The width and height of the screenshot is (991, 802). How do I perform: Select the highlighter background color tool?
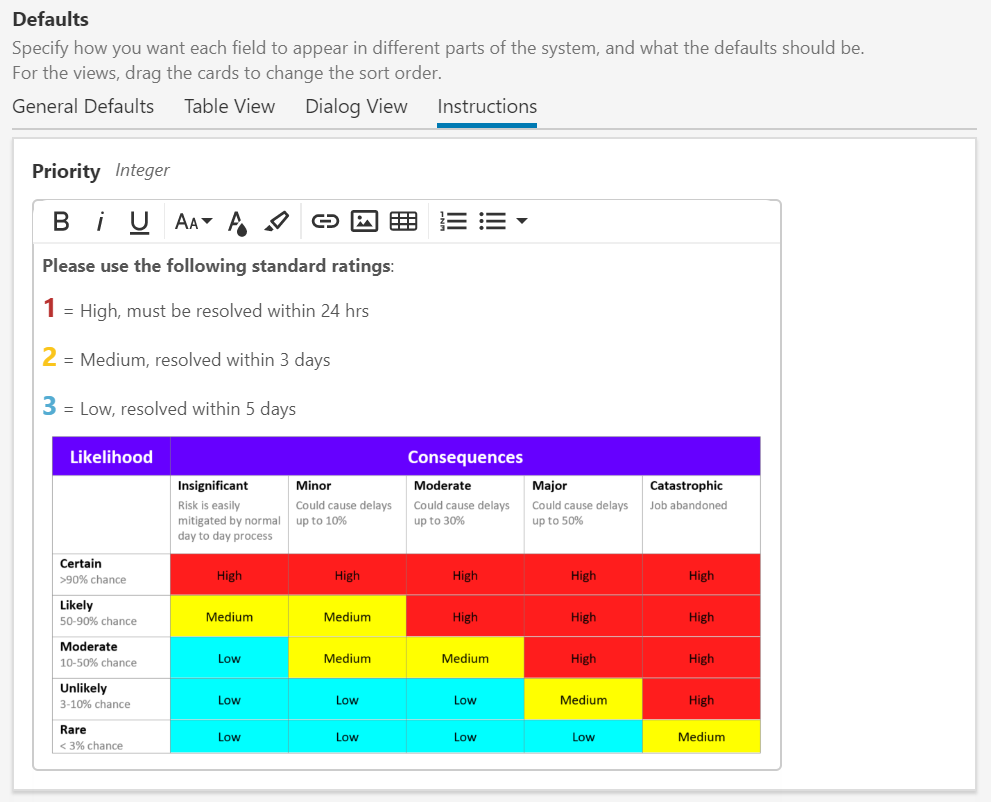pyautogui.click(x=277, y=221)
